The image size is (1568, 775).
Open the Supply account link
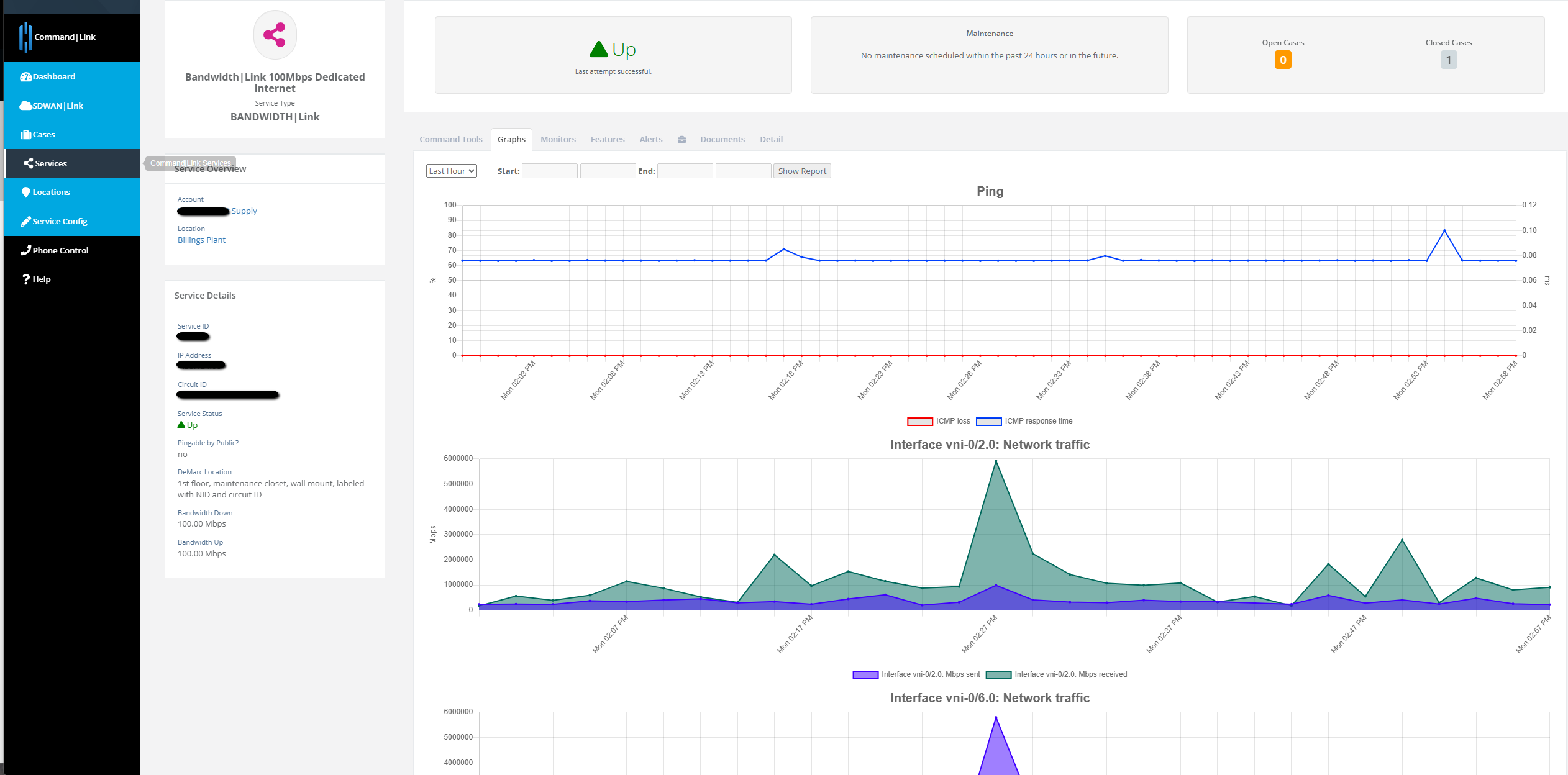tap(244, 211)
